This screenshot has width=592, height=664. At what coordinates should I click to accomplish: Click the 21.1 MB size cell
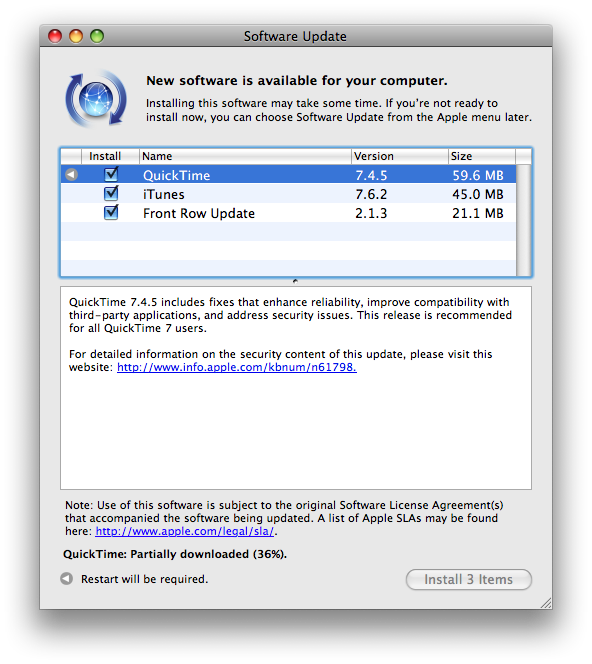click(478, 213)
